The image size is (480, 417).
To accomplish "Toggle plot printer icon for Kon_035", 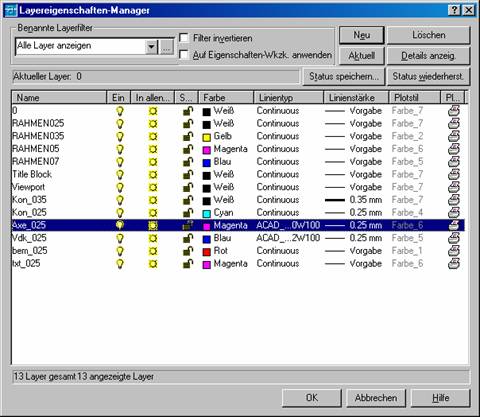I will pos(454,200).
